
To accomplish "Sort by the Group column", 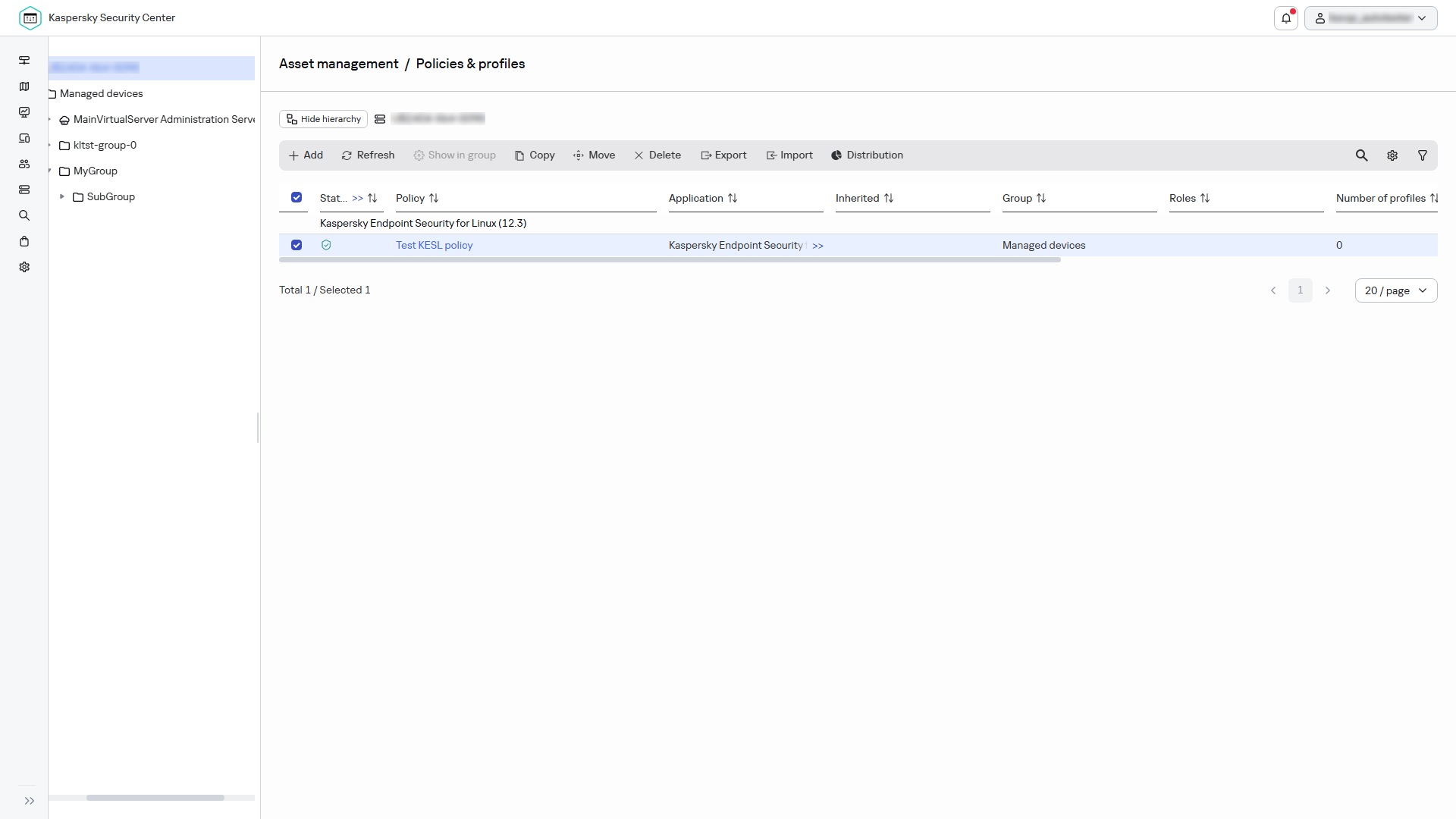I will tap(1025, 199).
